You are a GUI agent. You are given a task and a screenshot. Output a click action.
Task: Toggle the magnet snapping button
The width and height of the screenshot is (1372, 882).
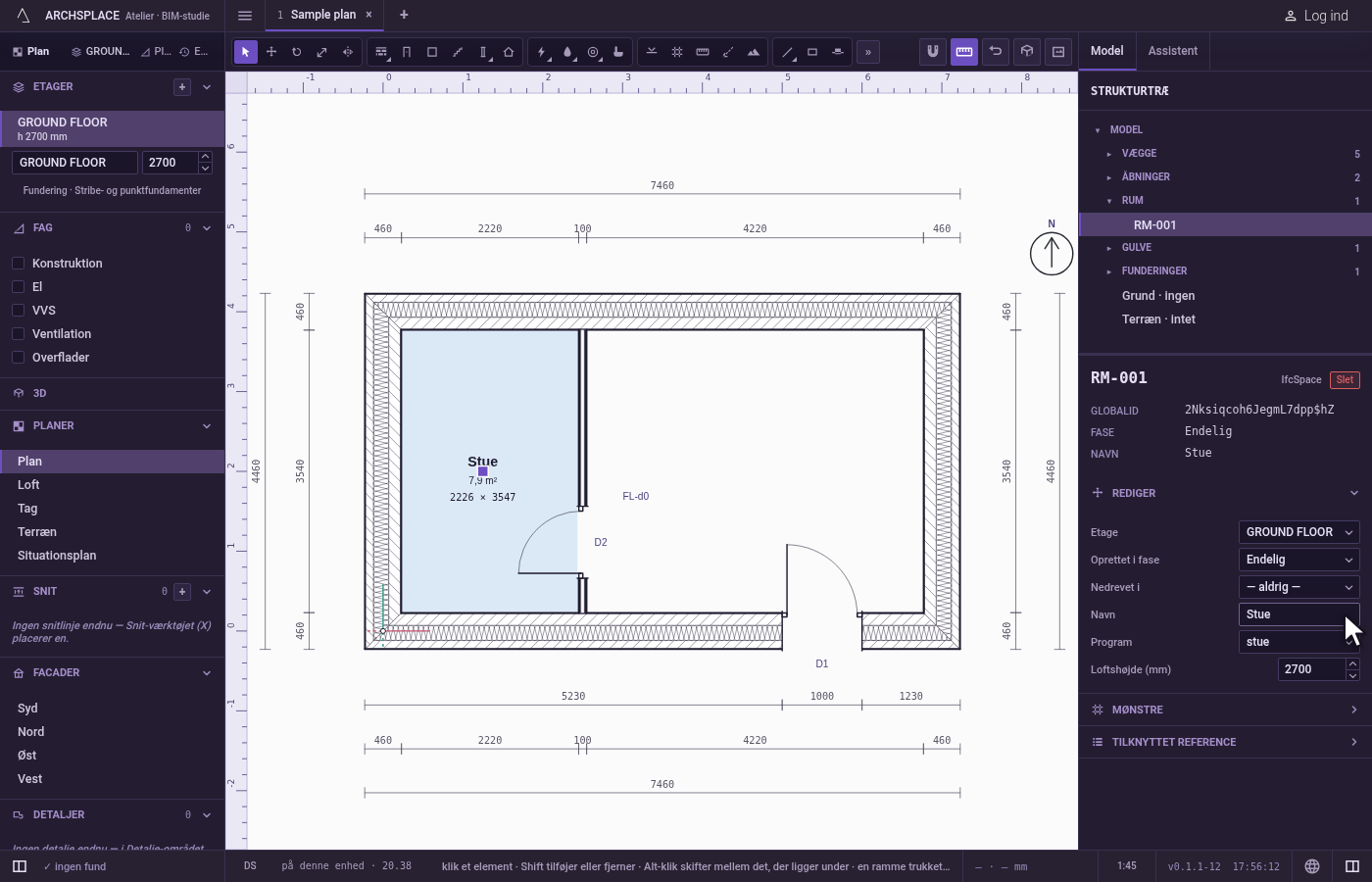pos(933,52)
